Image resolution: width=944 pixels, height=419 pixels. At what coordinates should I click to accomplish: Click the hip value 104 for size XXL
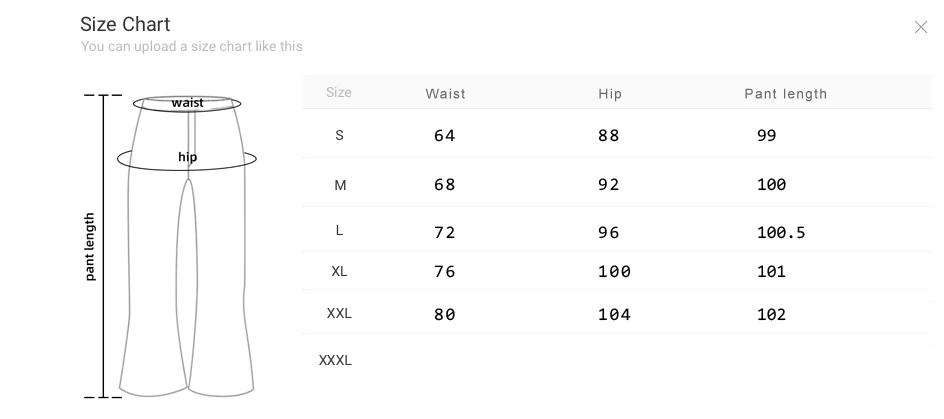614,315
